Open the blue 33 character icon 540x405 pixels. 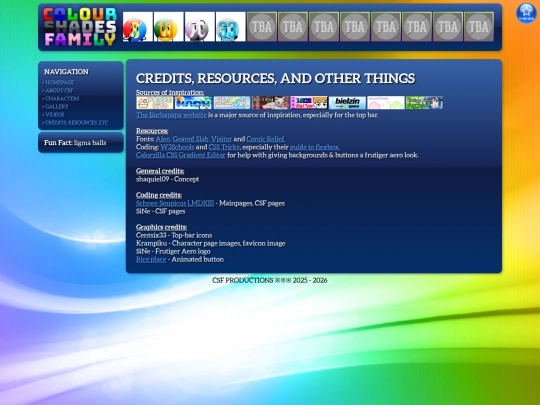click(x=231, y=27)
